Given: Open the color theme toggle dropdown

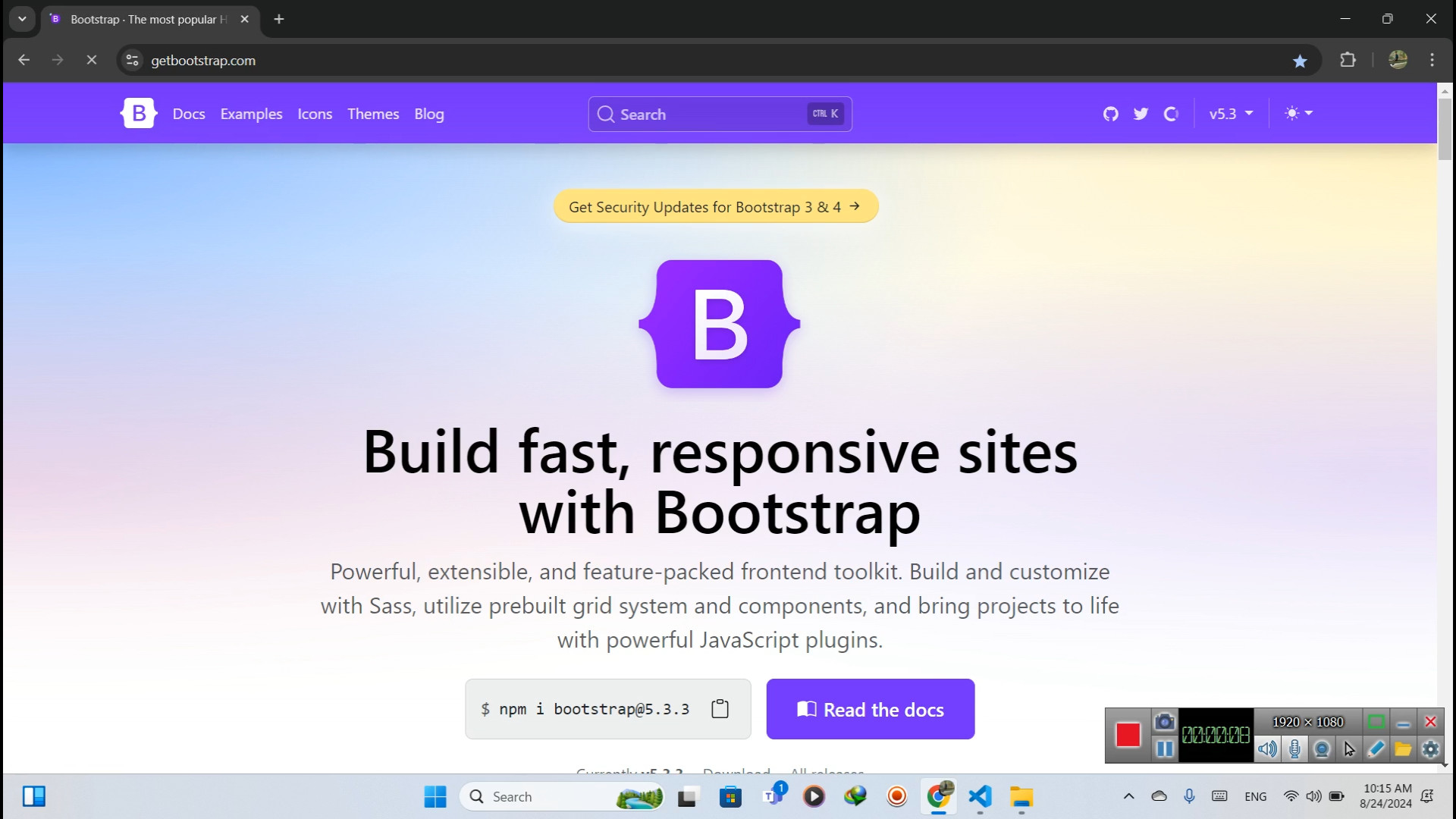Looking at the screenshot, I should click(x=1298, y=114).
